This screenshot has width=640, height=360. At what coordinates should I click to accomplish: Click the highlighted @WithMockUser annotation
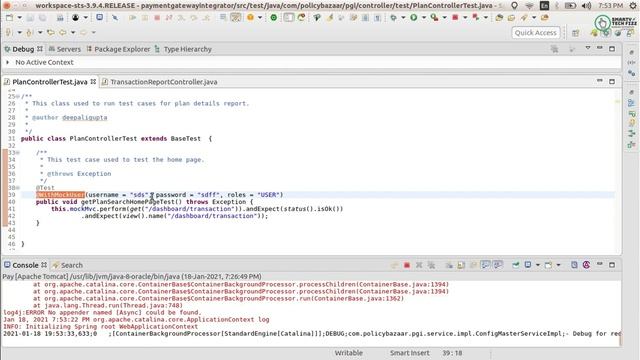coord(60,195)
